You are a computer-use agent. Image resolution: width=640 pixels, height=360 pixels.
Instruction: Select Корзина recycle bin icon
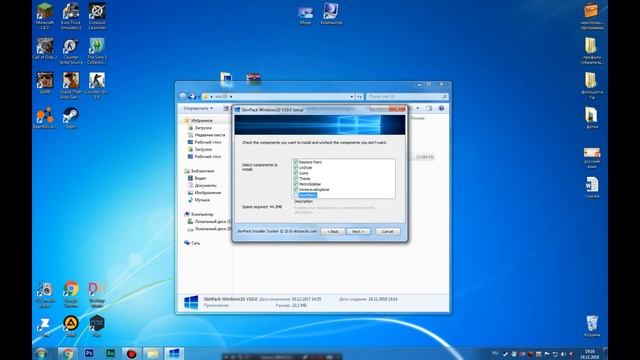pos(592,326)
